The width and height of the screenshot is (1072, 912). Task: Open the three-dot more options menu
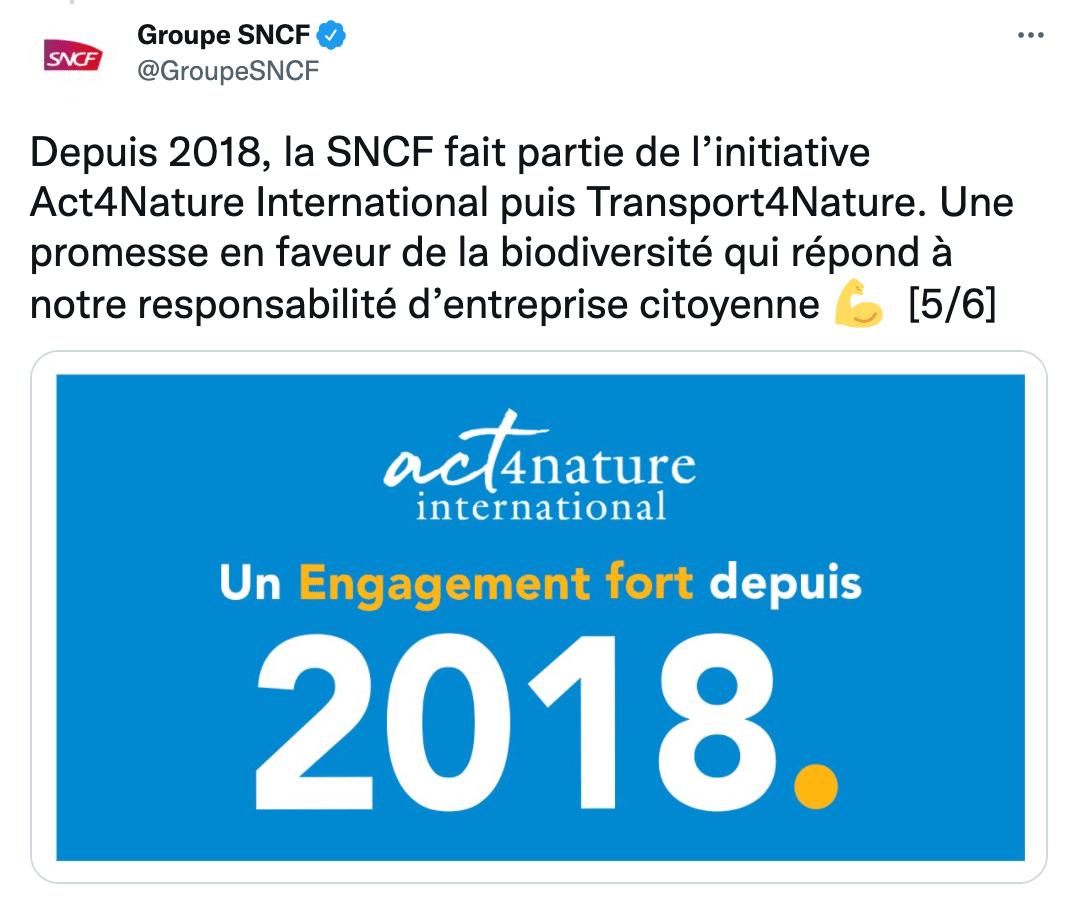(1030, 36)
